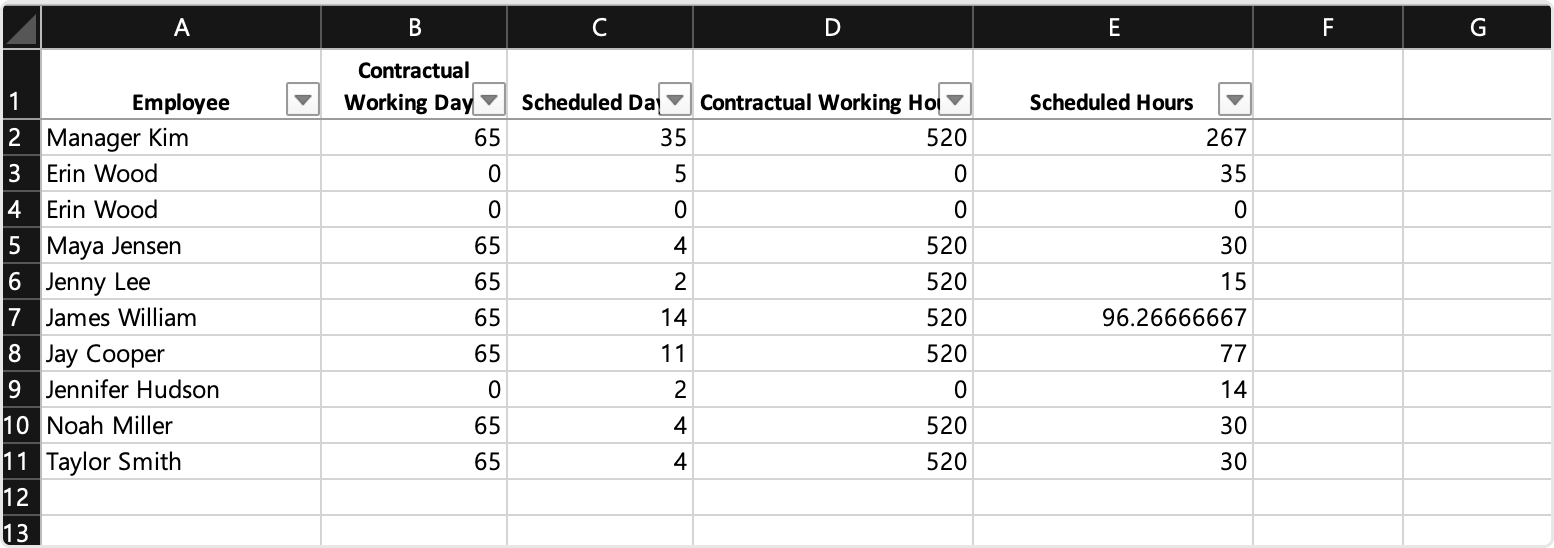Open the Contractual Working Hours filter arrow
Image resolution: width=1554 pixels, height=548 pixels.
(x=955, y=101)
